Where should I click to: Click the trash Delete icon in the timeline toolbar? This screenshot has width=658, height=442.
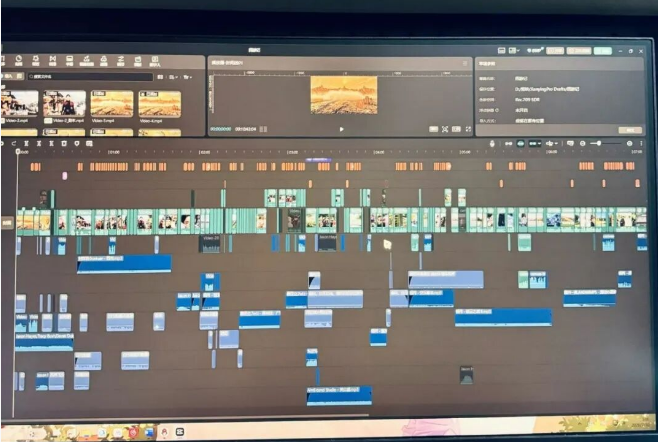coord(64,144)
